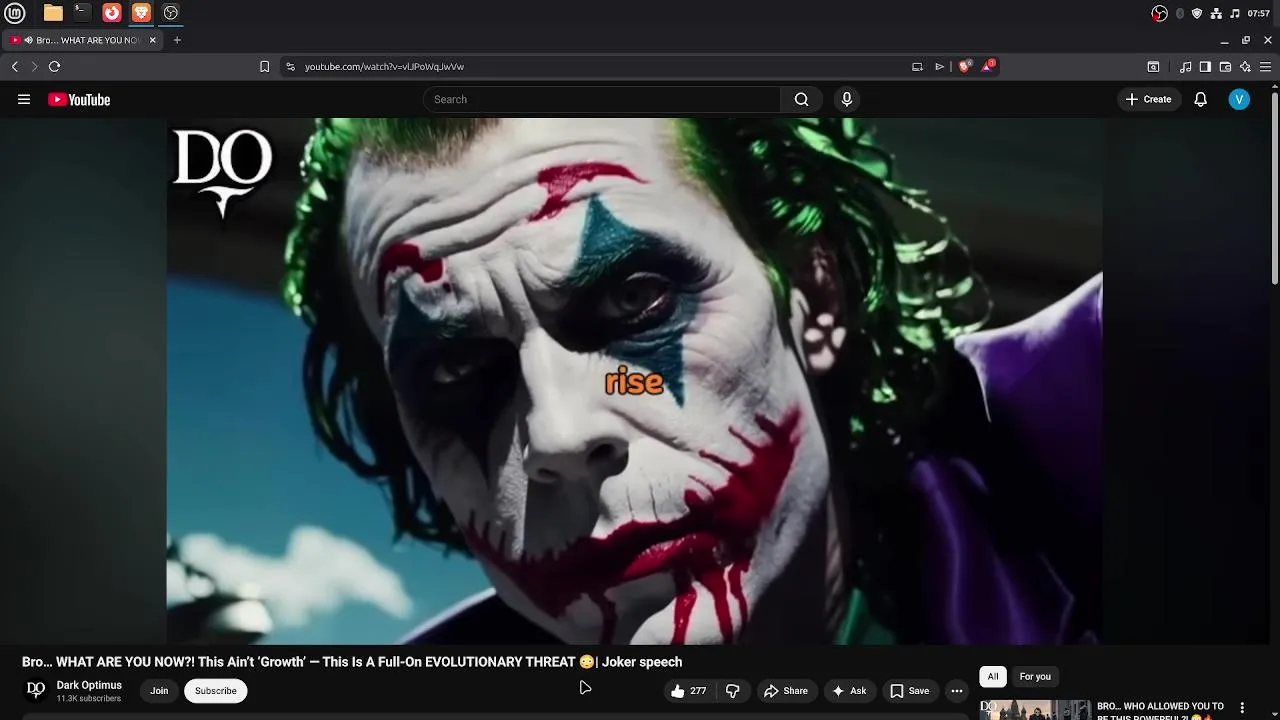Go forward in browser history
The image size is (1280, 720).
tap(34, 66)
